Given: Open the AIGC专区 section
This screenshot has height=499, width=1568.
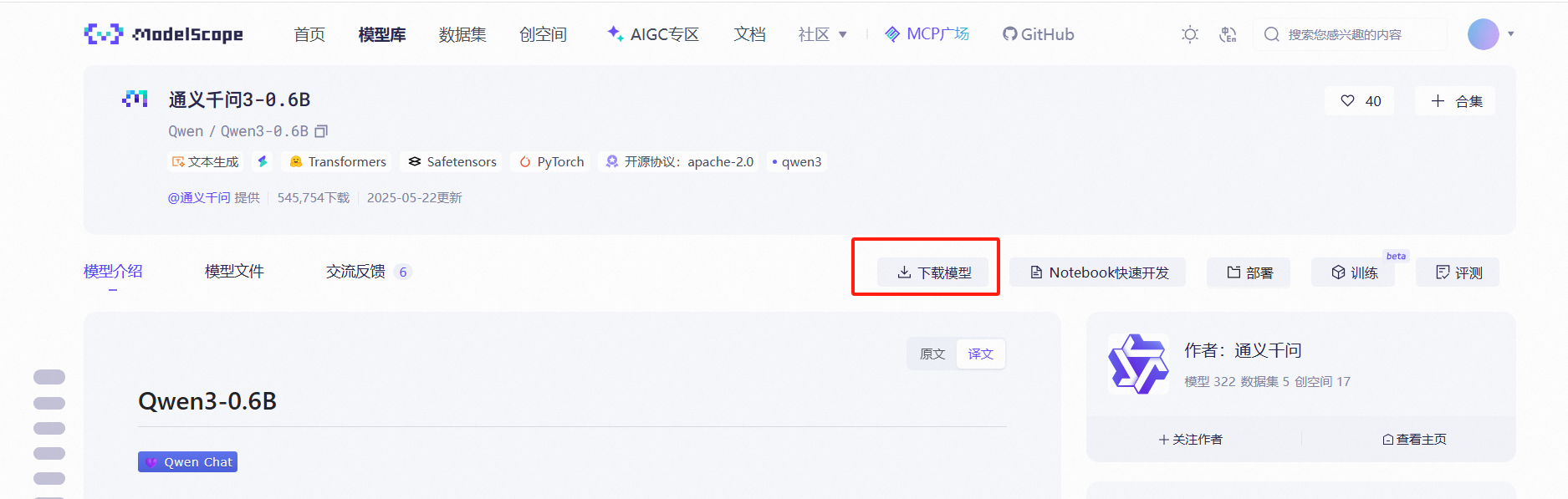Looking at the screenshot, I should [653, 34].
